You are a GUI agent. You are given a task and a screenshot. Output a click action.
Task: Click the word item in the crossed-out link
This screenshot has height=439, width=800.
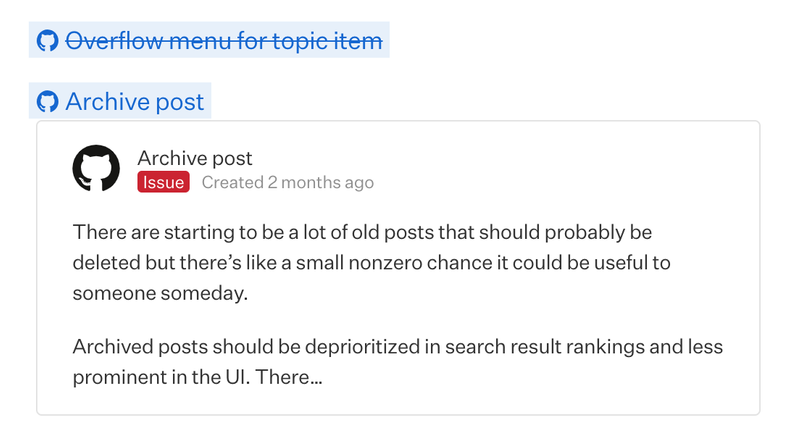pos(359,41)
